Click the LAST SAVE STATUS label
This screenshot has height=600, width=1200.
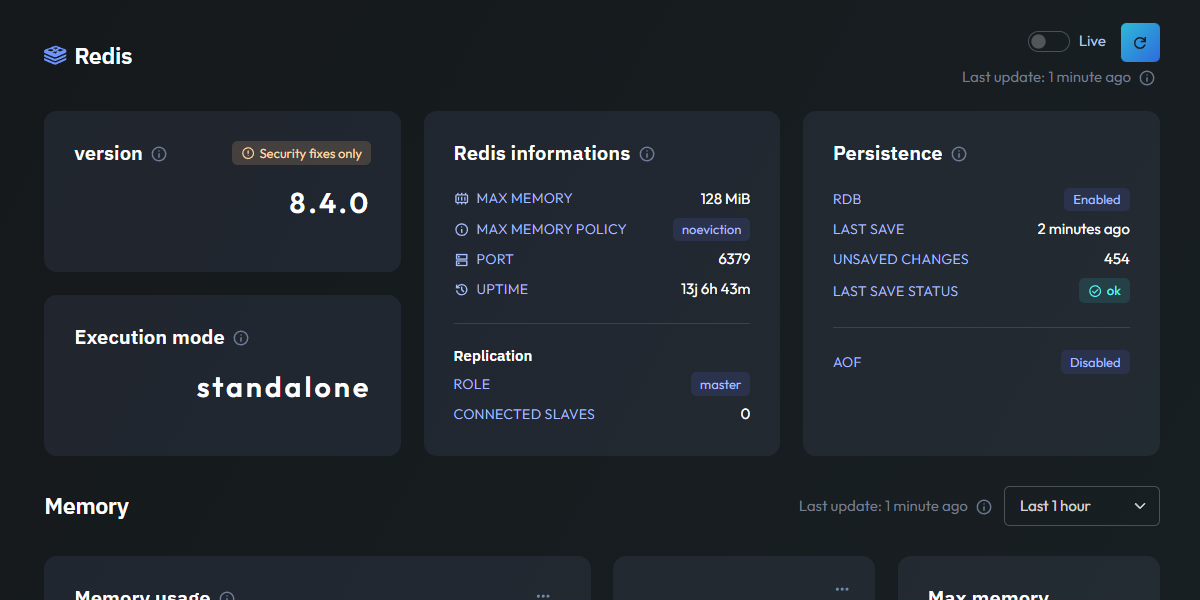click(x=896, y=291)
